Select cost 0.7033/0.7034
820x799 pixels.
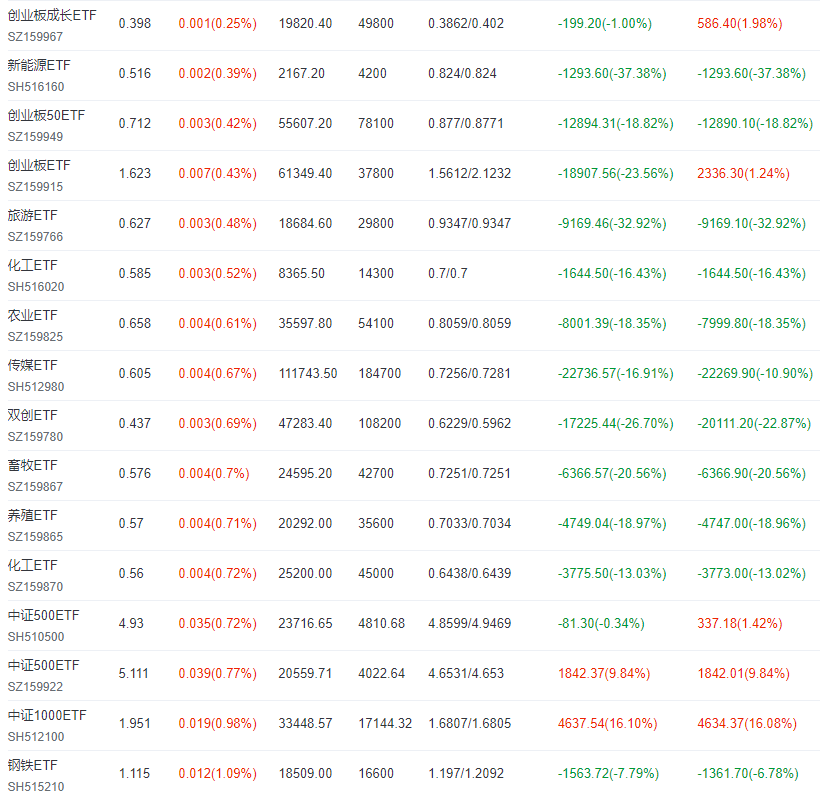pyautogui.click(x=469, y=523)
